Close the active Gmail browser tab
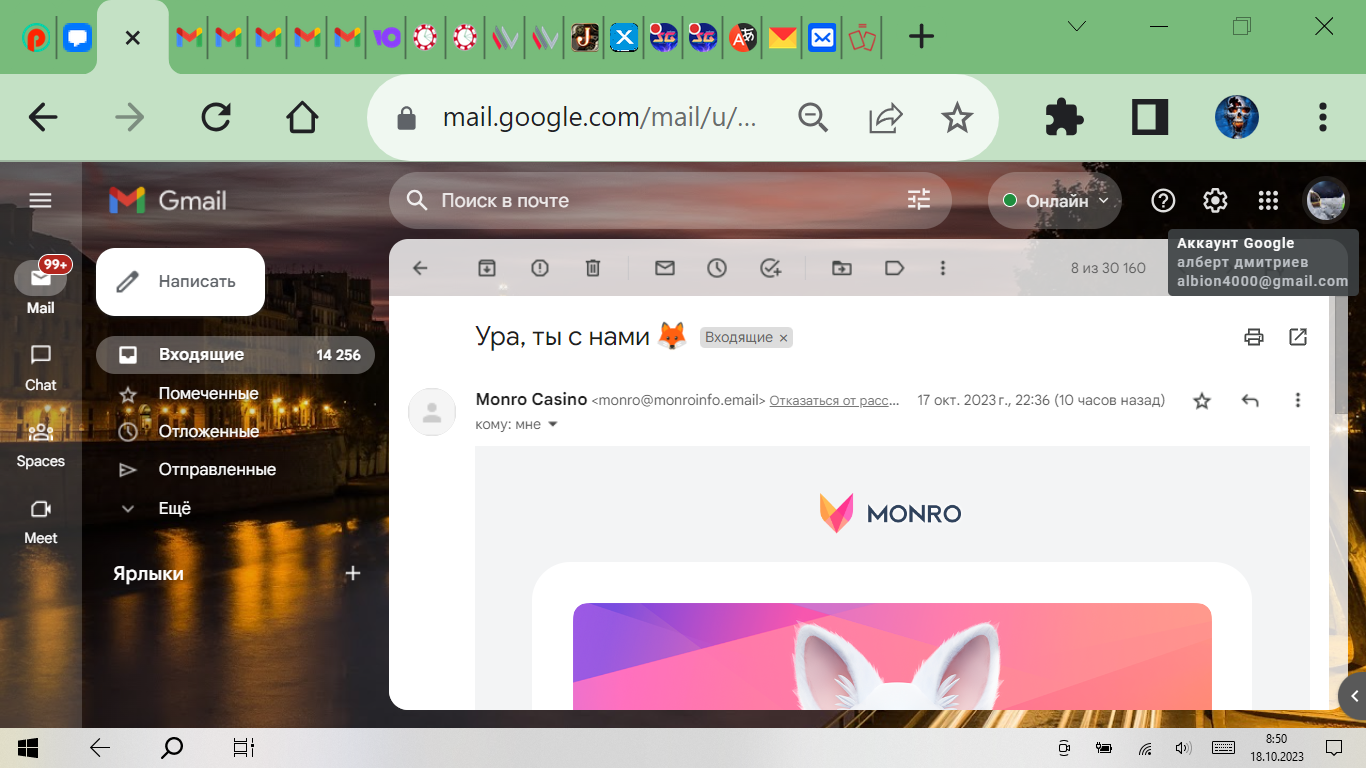The height and width of the screenshot is (768, 1366). click(x=133, y=38)
